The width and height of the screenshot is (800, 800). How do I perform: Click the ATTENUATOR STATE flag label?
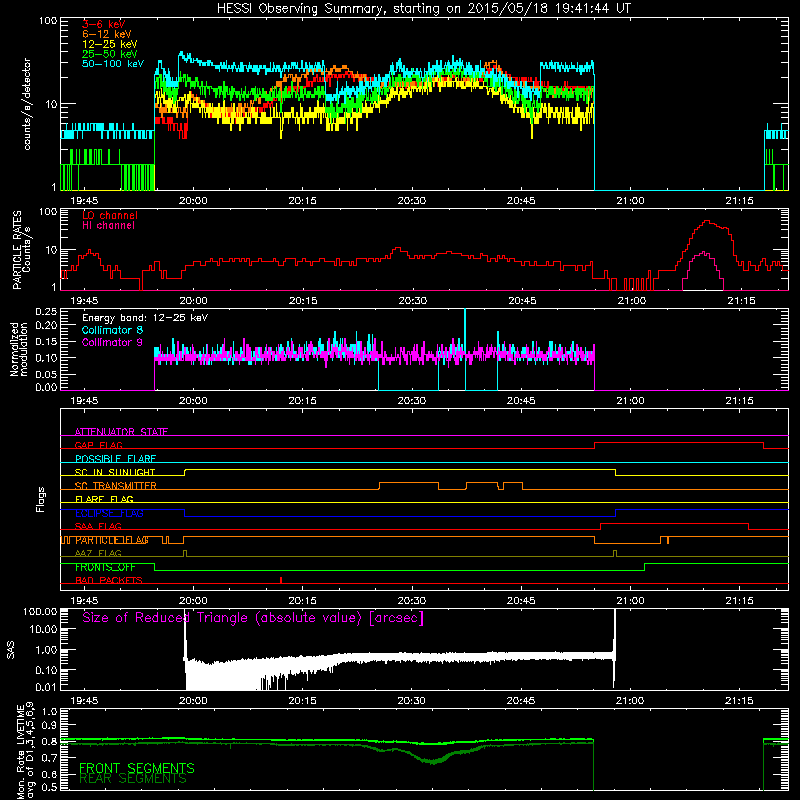[121, 432]
